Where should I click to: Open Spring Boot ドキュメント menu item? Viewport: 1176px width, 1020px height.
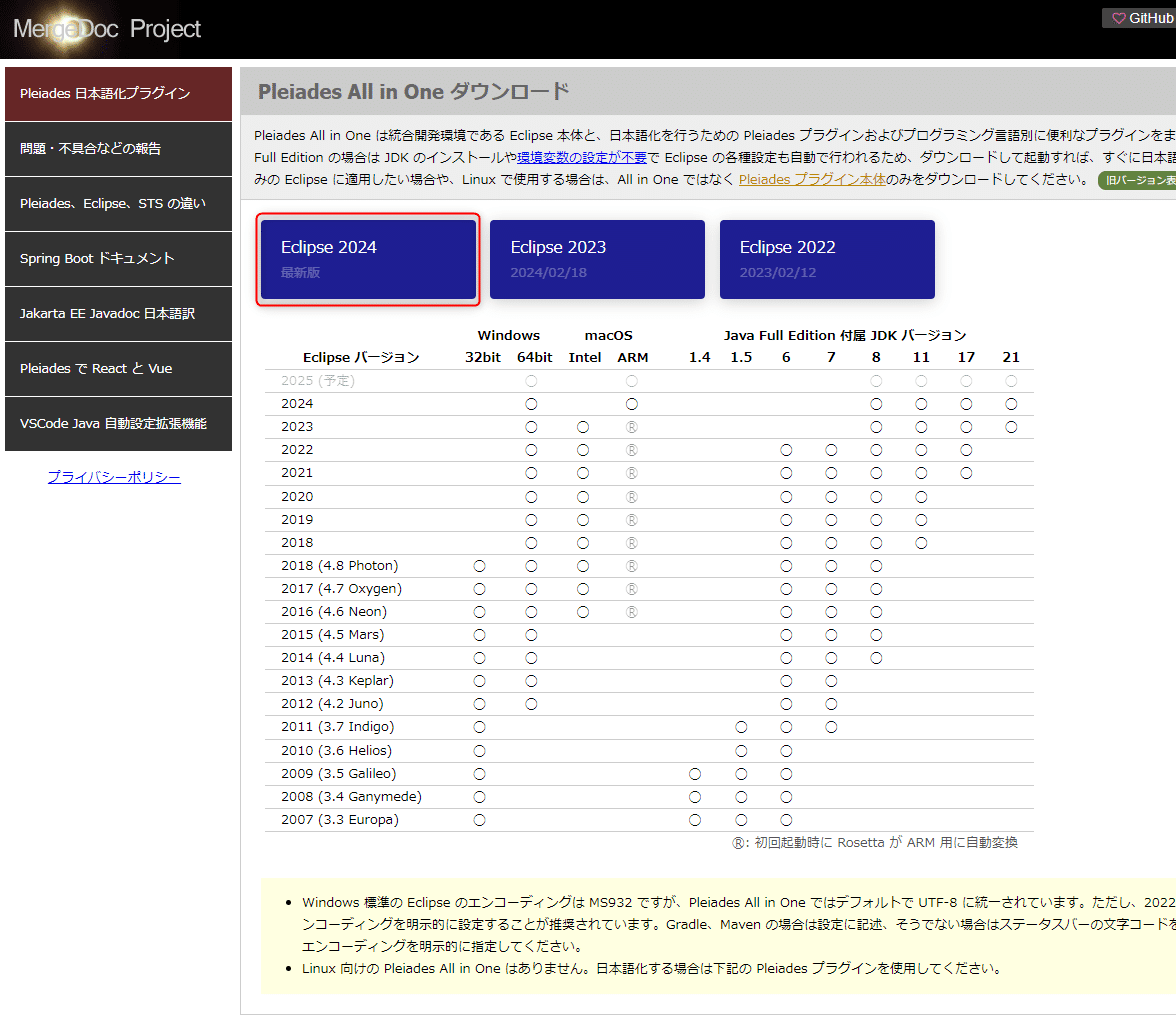pyautogui.click(x=118, y=259)
